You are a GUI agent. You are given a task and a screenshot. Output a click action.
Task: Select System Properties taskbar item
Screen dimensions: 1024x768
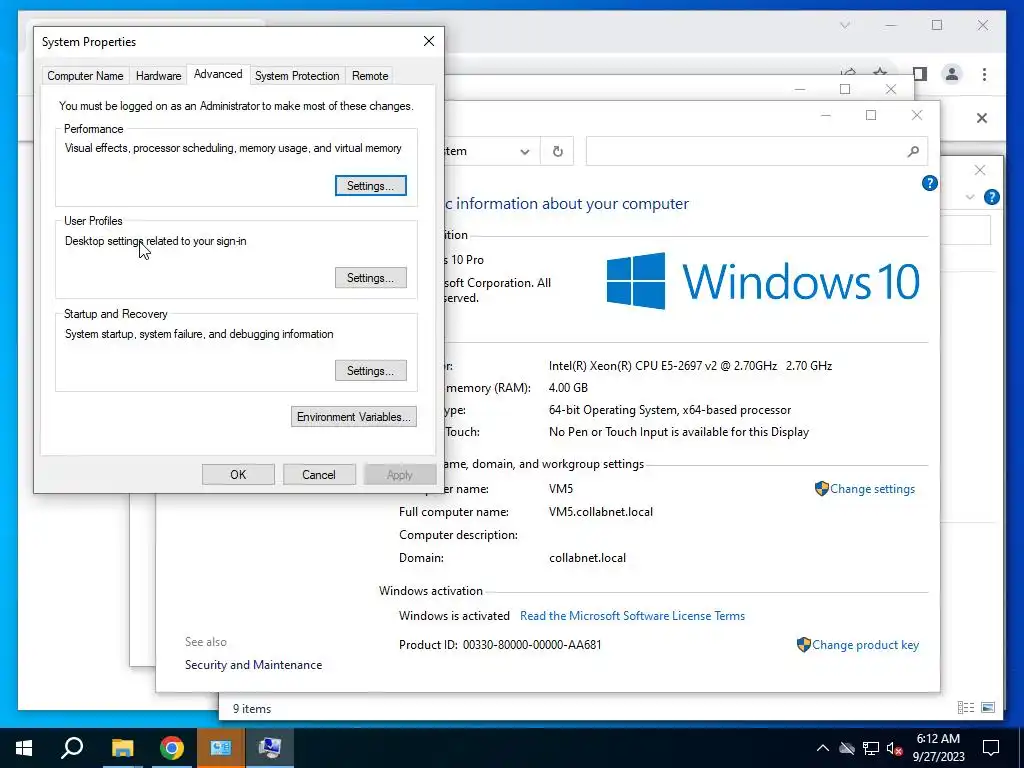click(x=270, y=748)
